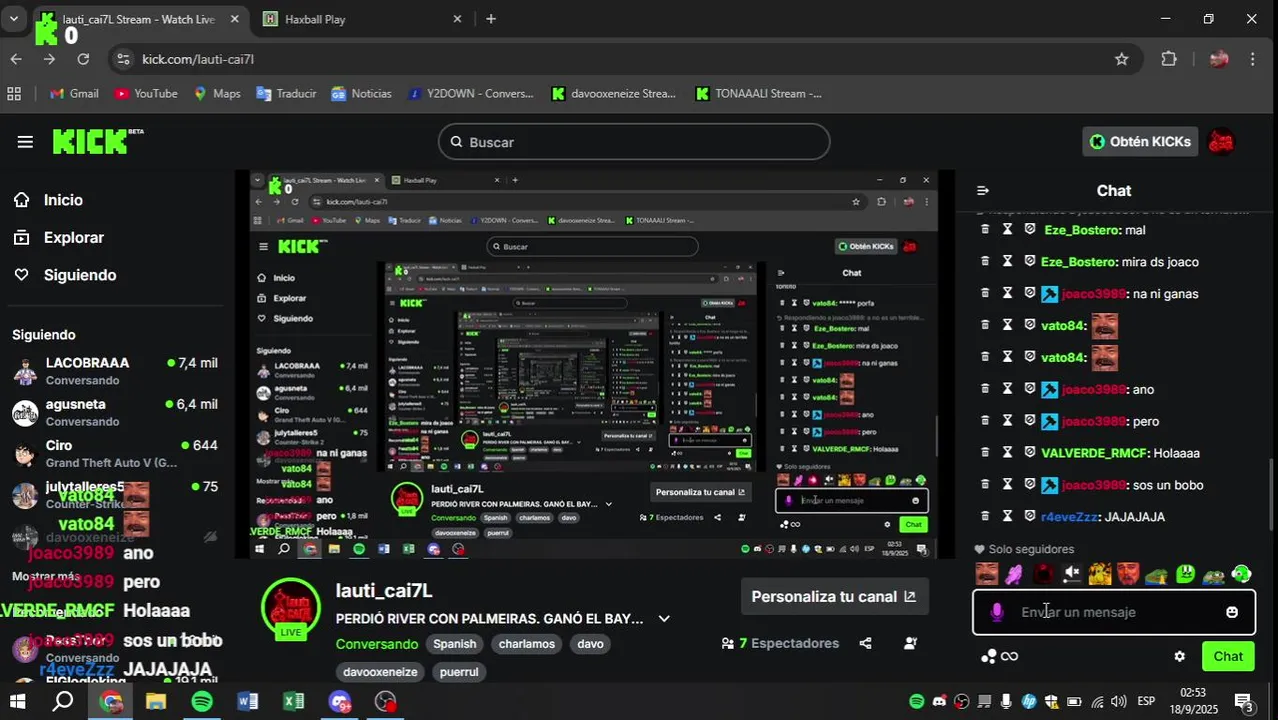Click the Chrome address bar URL
This screenshot has height=720, width=1278.
click(198, 59)
